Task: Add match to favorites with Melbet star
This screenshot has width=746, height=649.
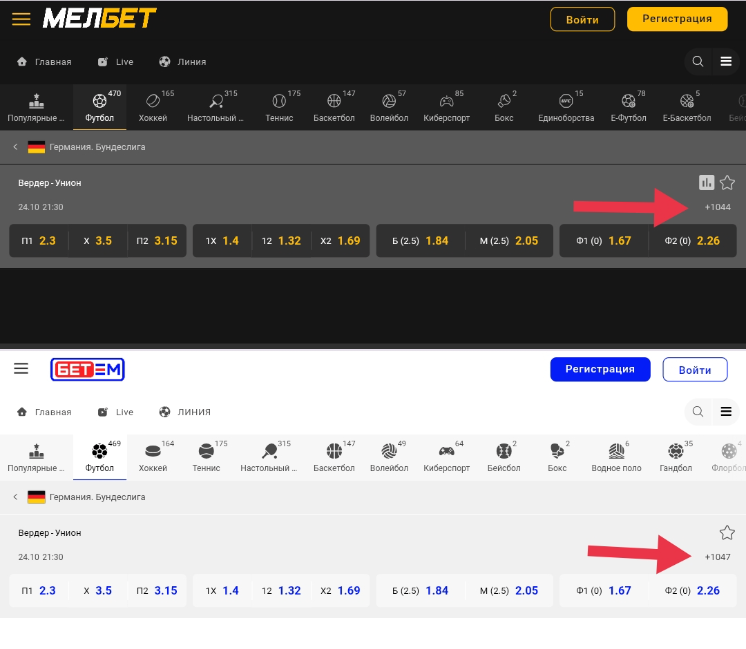Action: pos(727,182)
